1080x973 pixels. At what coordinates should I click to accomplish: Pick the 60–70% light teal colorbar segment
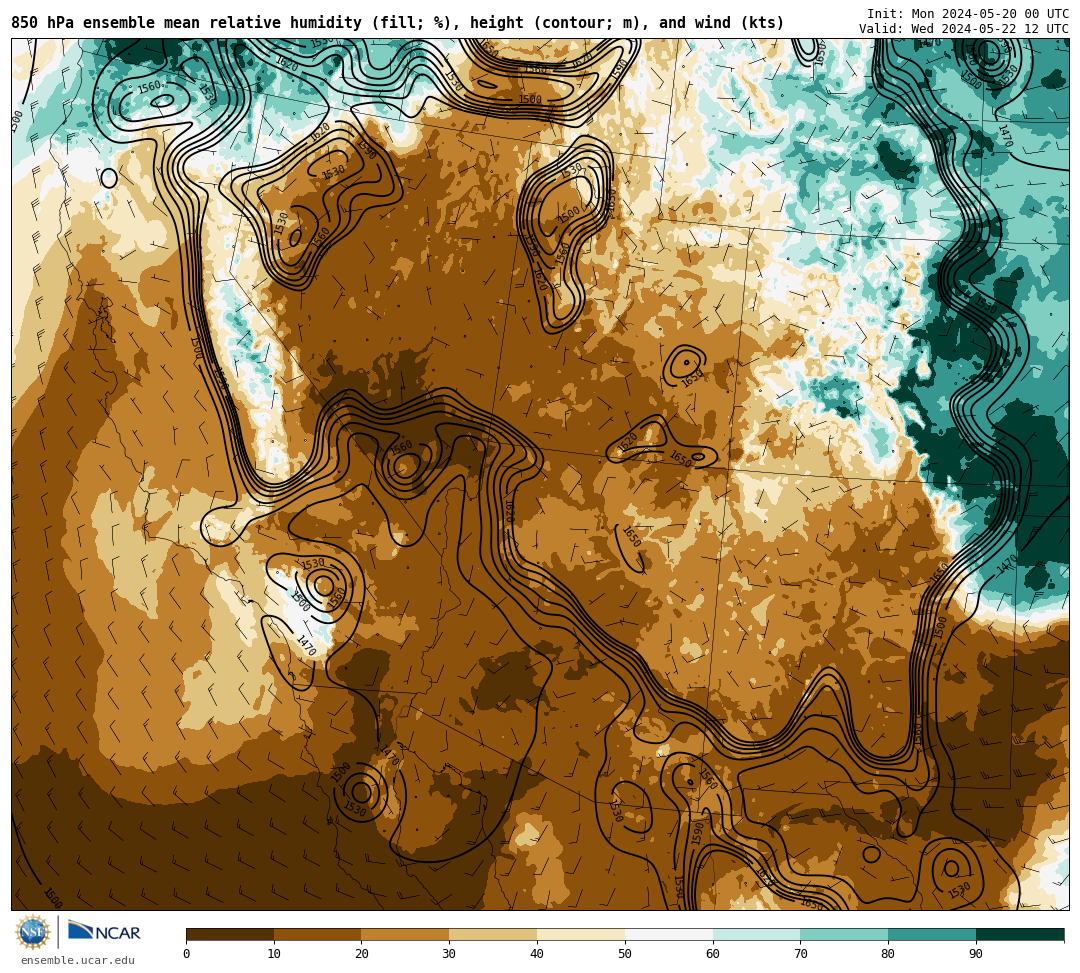click(757, 934)
